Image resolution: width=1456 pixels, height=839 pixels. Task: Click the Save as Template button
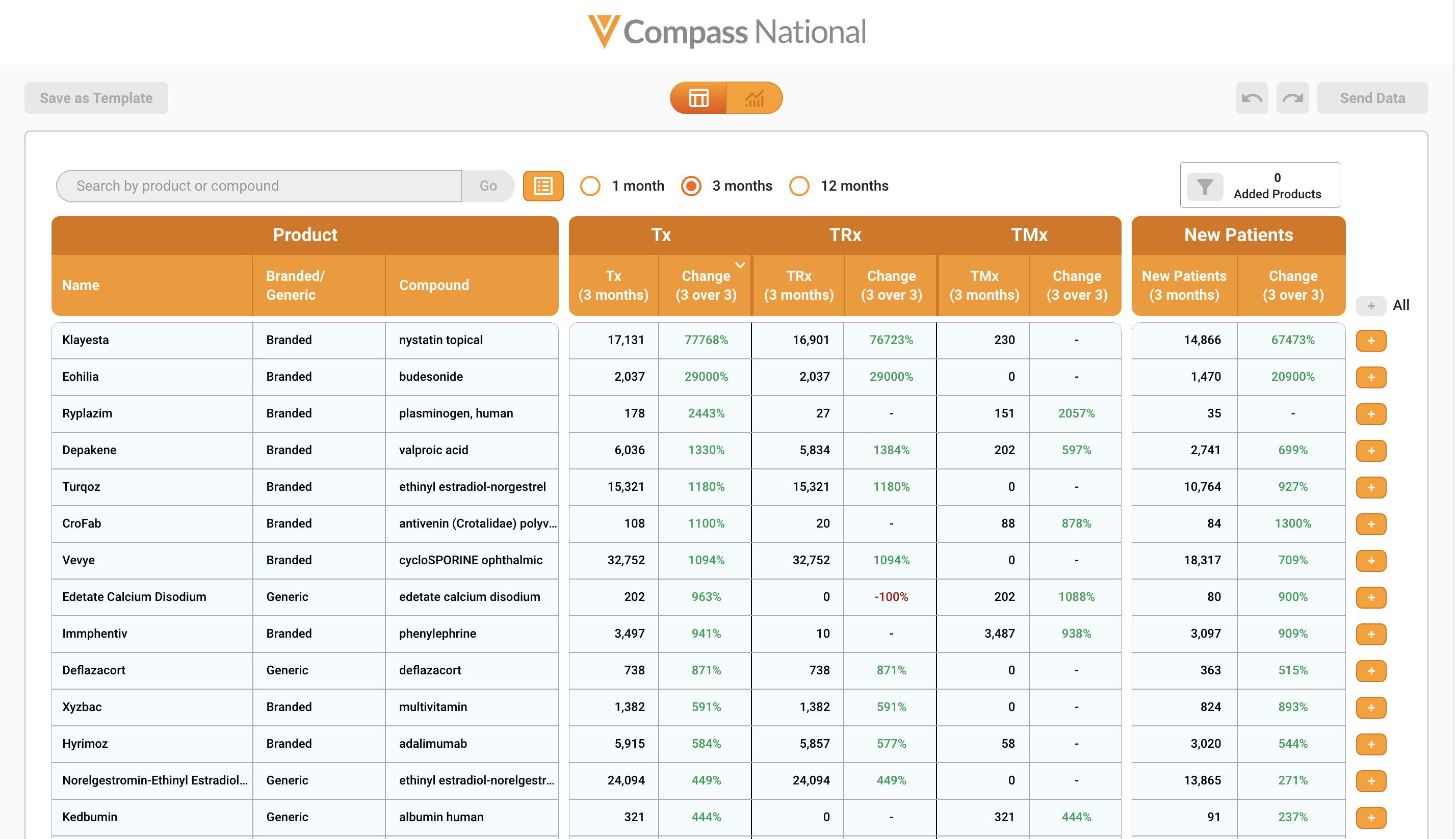tap(96, 98)
